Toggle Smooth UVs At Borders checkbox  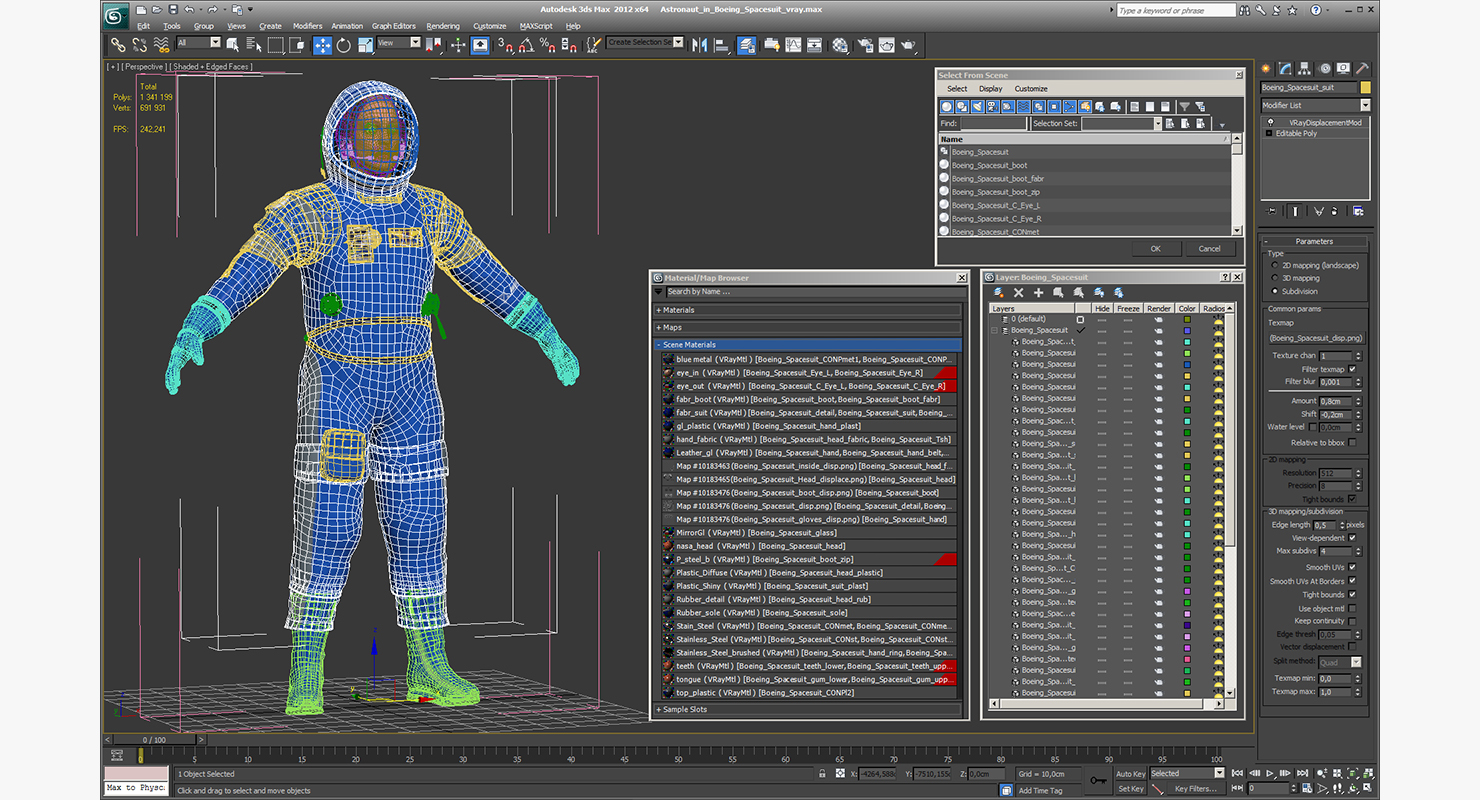pos(1352,581)
